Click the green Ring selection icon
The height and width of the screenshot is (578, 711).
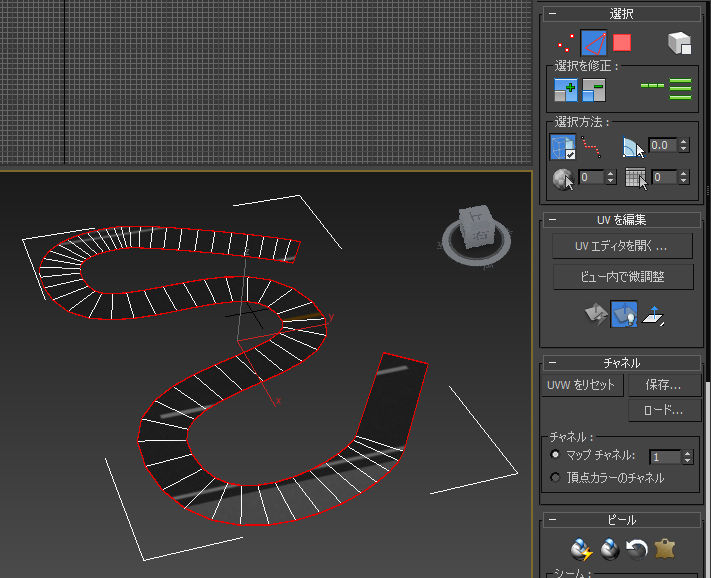point(680,89)
